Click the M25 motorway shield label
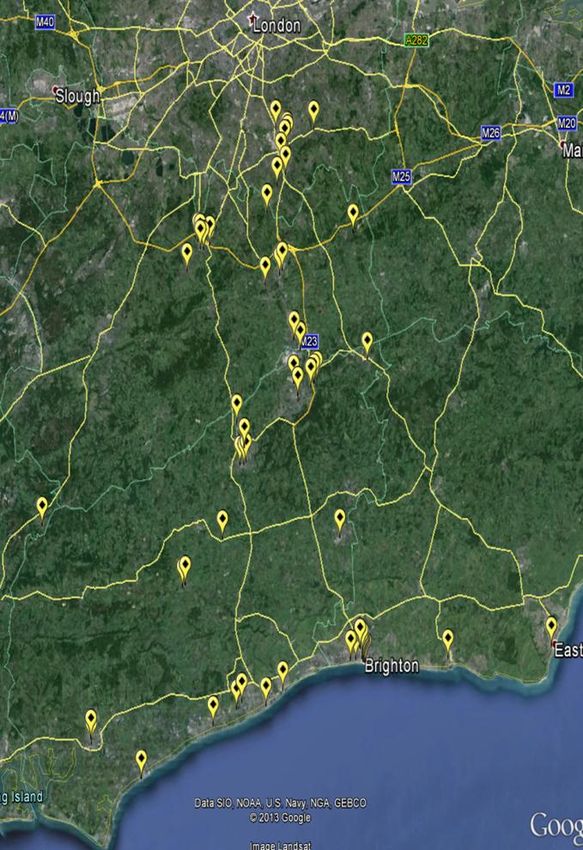This screenshot has height=850, width=583. (x=401, y=177)
